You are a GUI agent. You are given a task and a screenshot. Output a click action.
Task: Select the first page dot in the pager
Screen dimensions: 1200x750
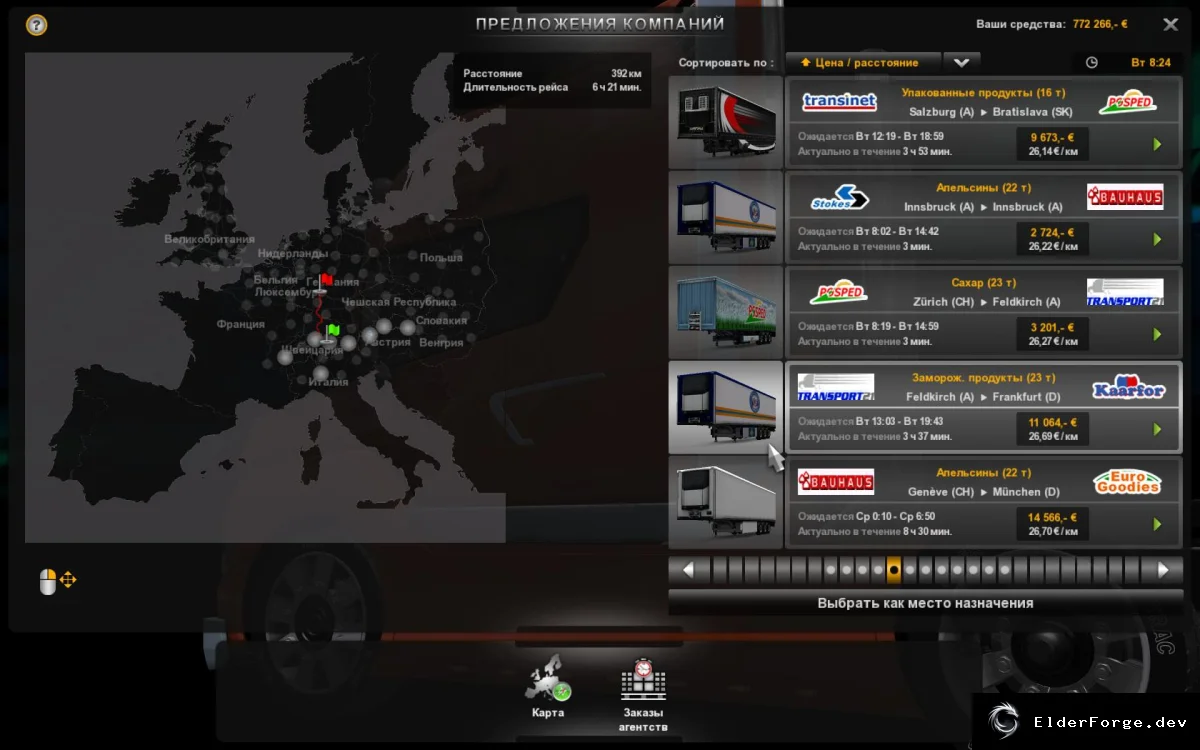coord(830,570)
